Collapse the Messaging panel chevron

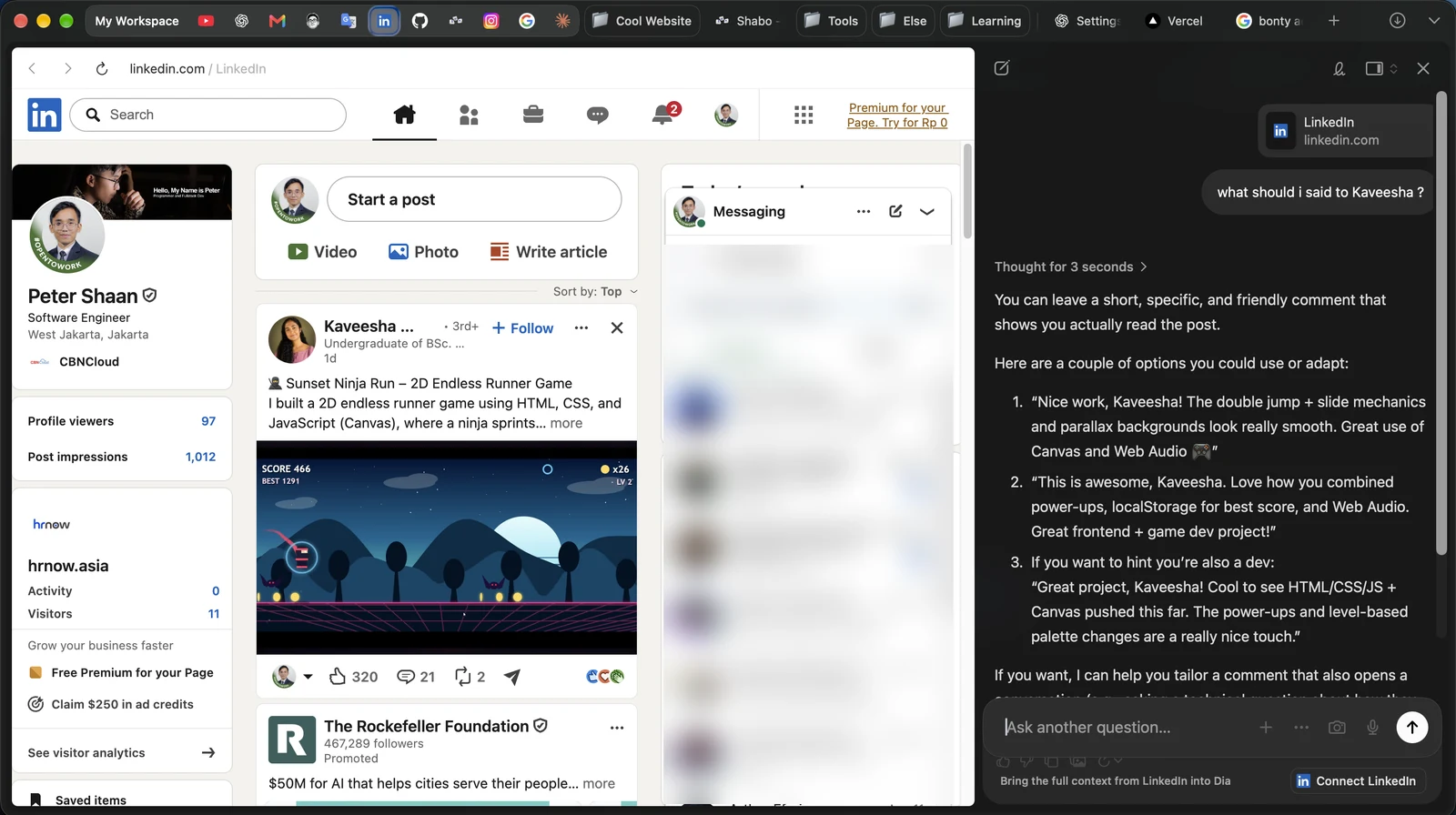pos(927,211)
